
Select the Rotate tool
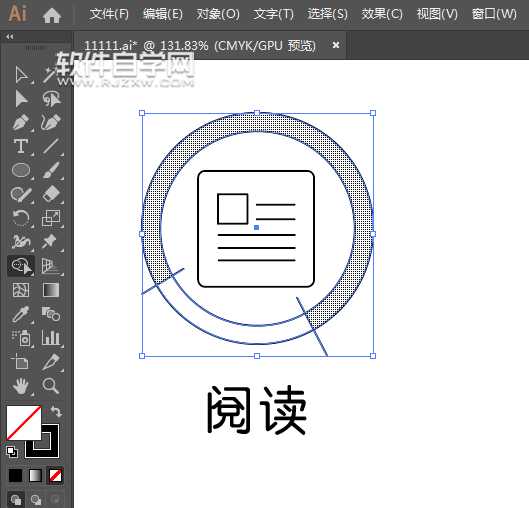(x=21, y=218)
